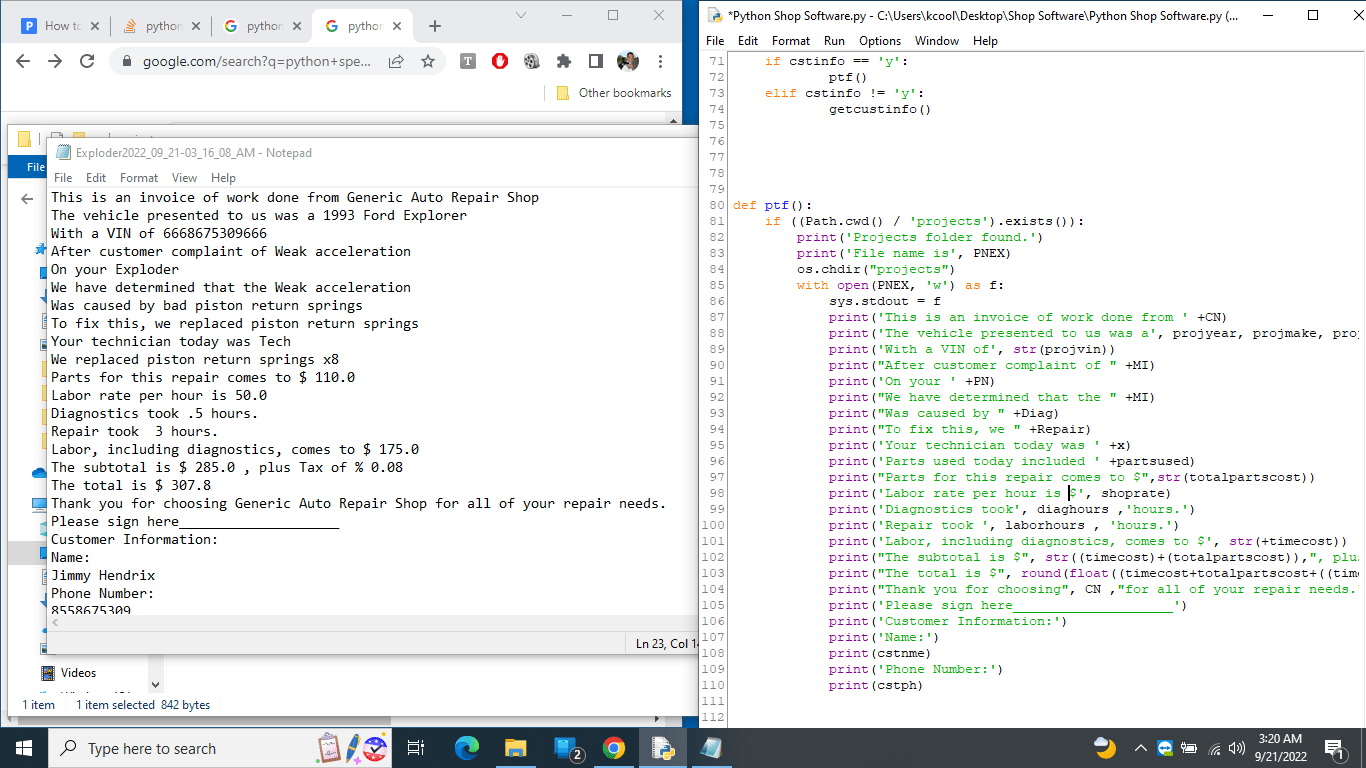The width and height of the screenshot is (1366, 768).
Task: Open Notepad's Edit menu
Action: [x=96, y=178]
